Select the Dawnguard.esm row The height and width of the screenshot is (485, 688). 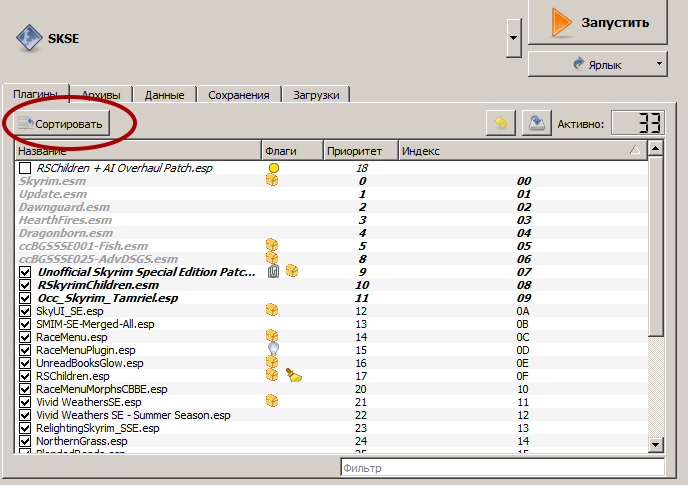pos(331,207)
